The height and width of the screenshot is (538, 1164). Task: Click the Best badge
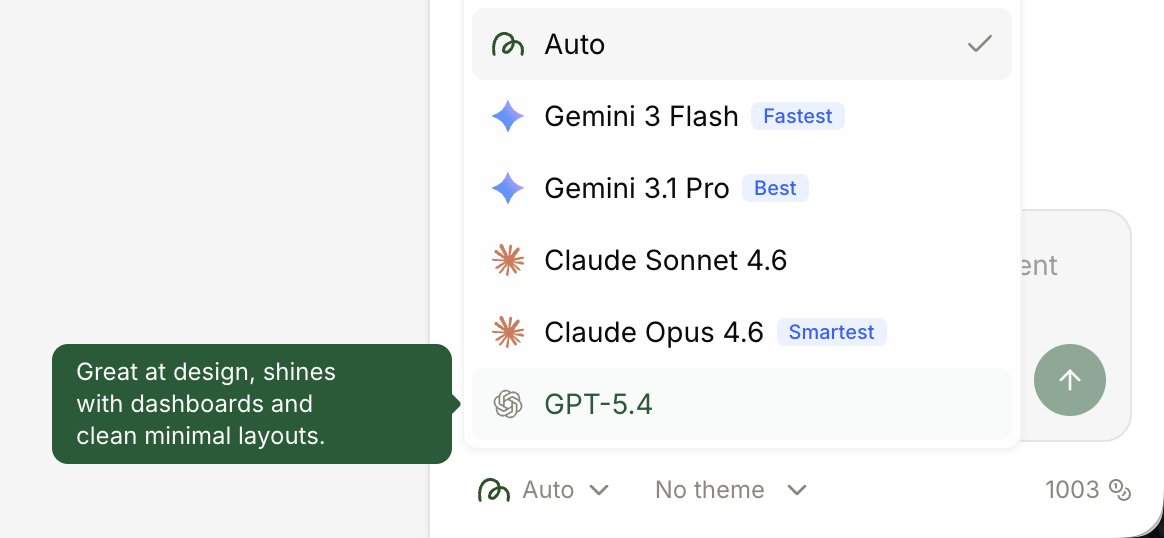pos(775,188)
